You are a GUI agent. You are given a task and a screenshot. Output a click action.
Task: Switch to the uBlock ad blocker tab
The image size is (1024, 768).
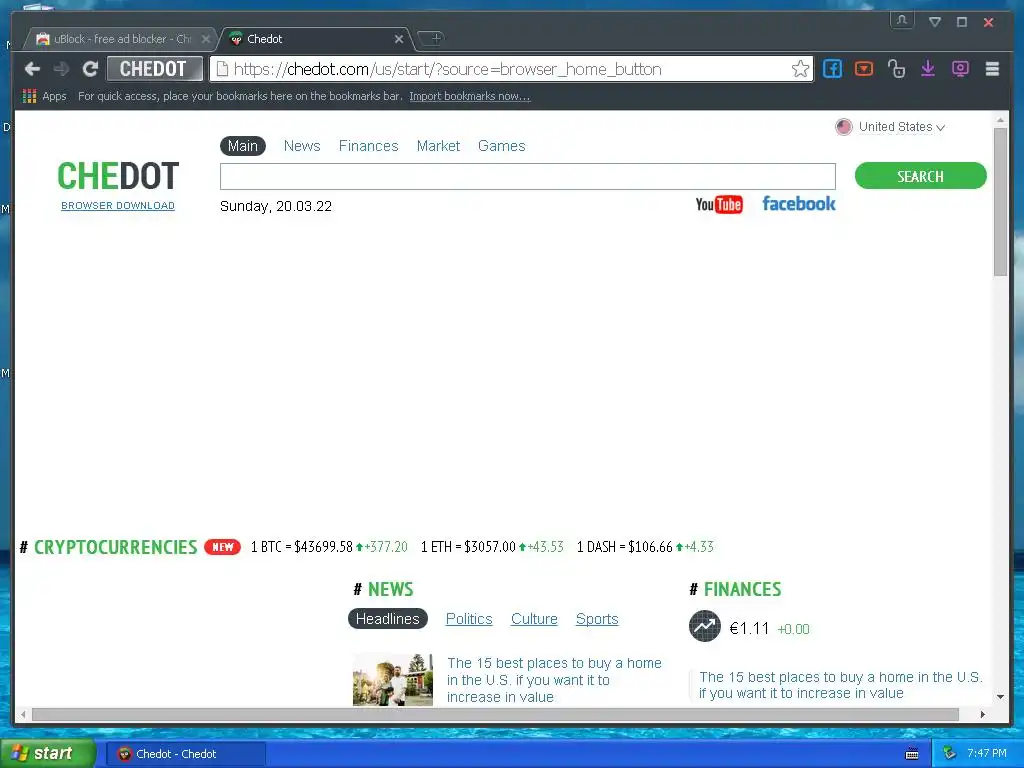tap(120, 39)
